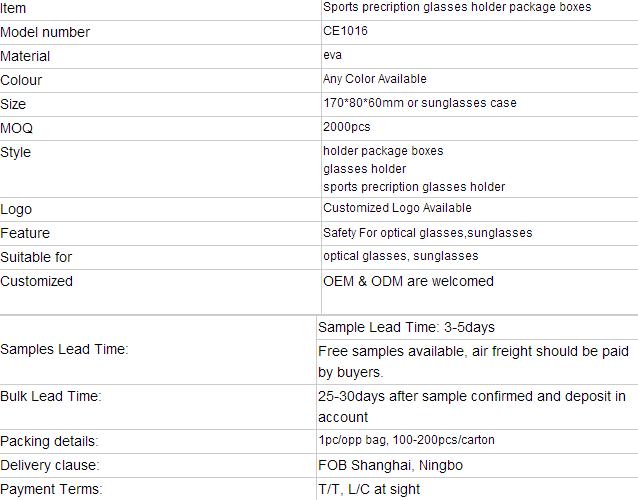Click the 'Bulk Lead Time:' label
The width and height of the screenshot is (638, 500).
point(51,396)
